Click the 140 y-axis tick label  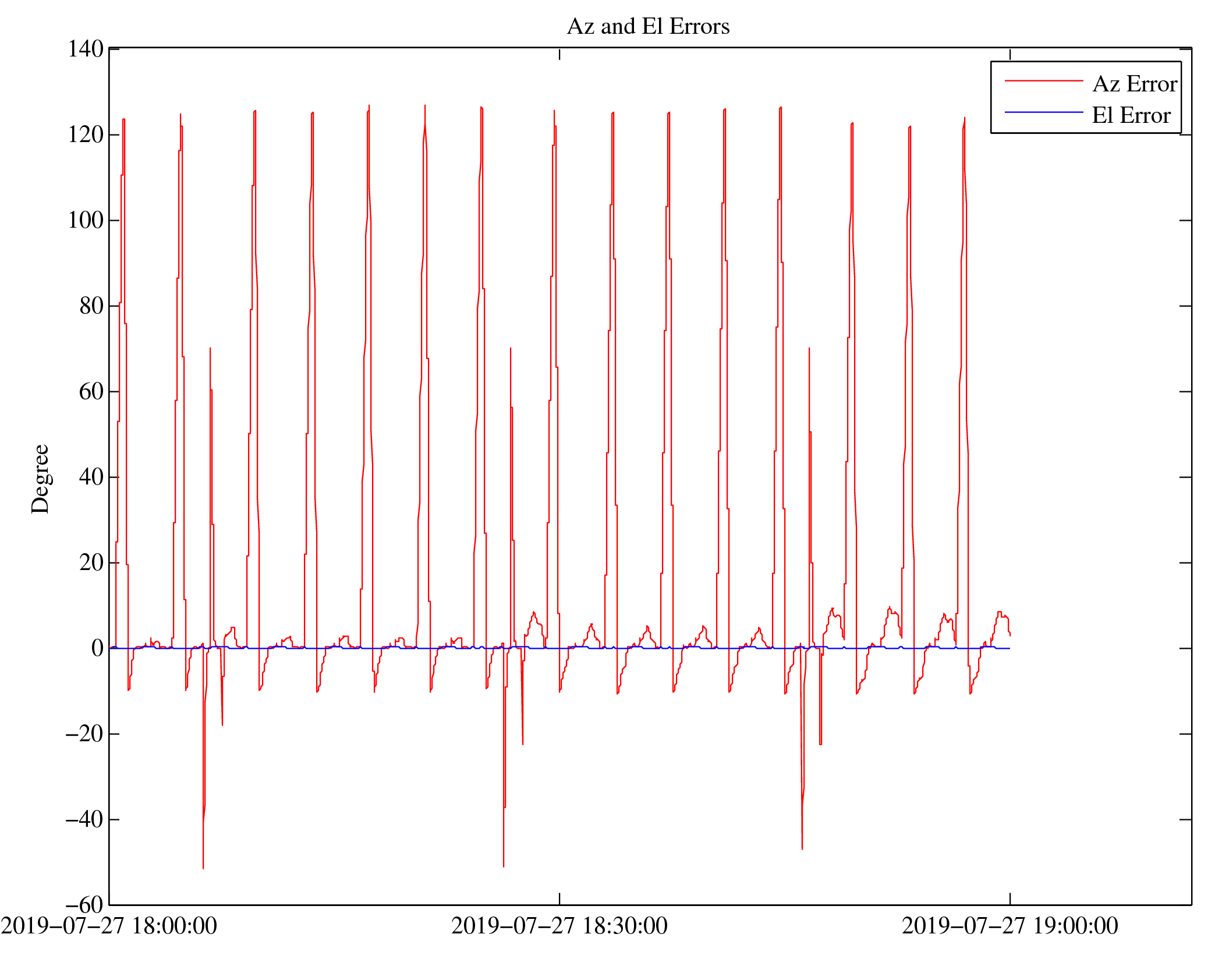86,49
